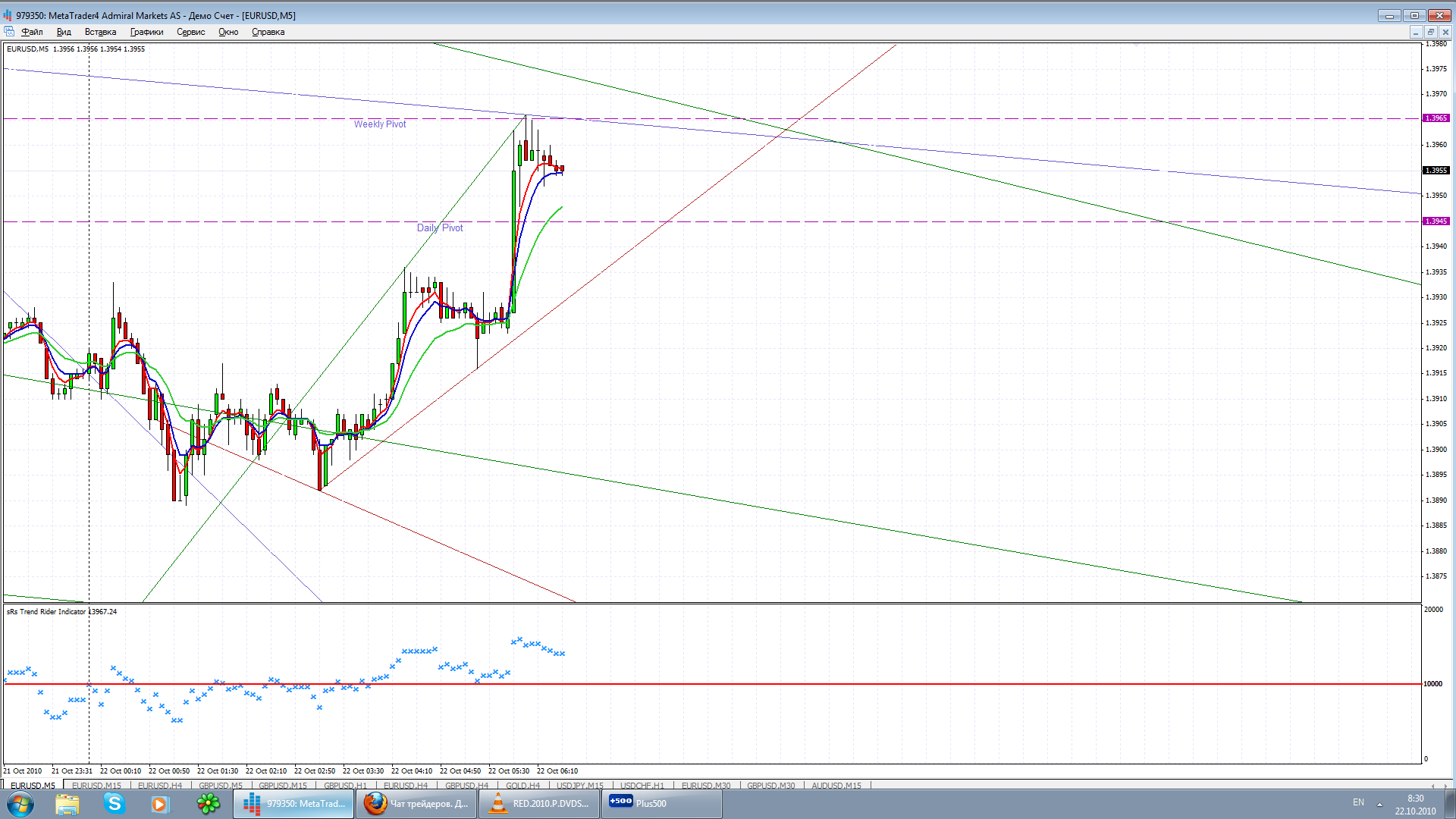Open Windows Media Player taskbar icon
The width and height of the screenshot is (1456, 819).
point(160,804)
